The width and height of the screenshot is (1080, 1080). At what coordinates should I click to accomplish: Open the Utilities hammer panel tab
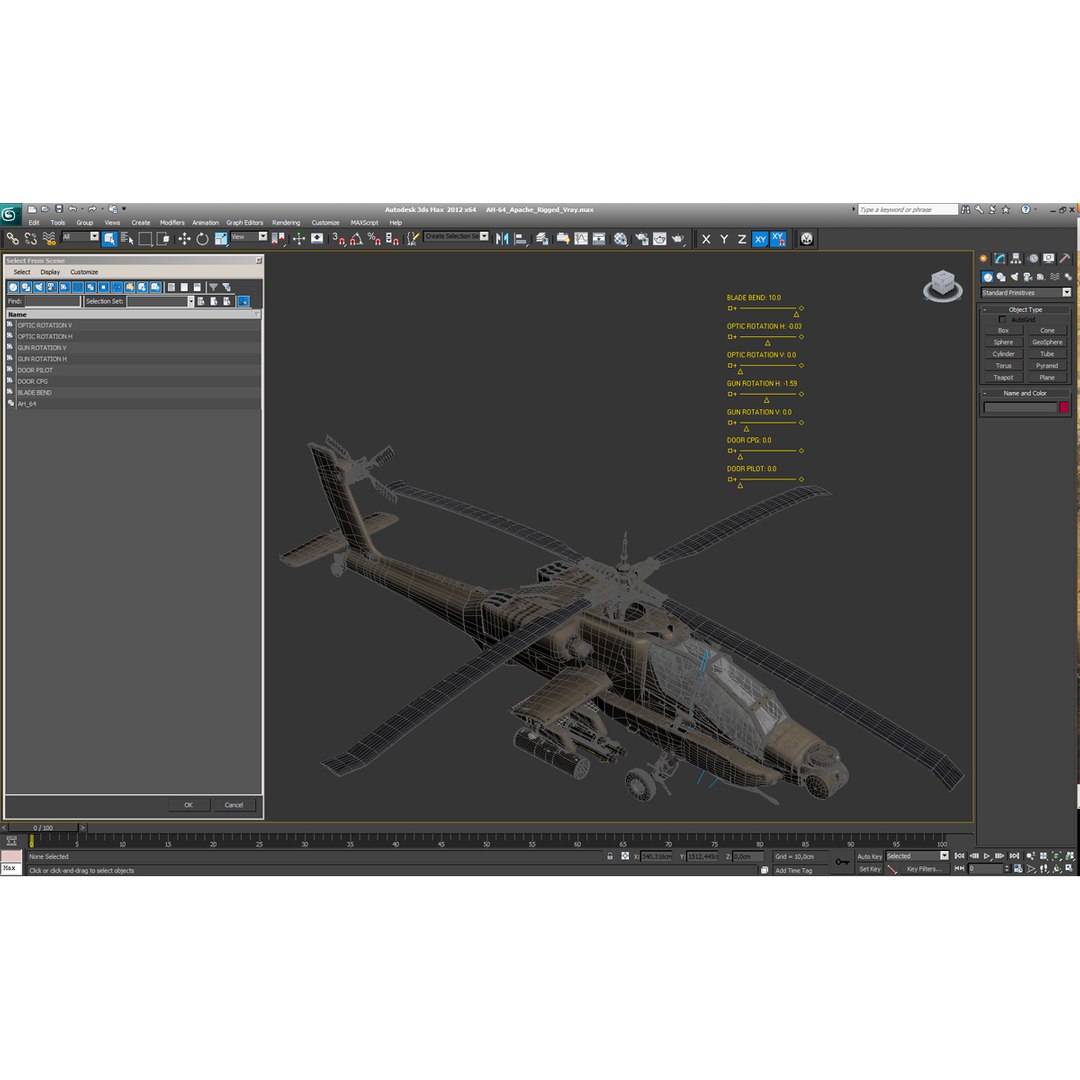[1065, 258]
